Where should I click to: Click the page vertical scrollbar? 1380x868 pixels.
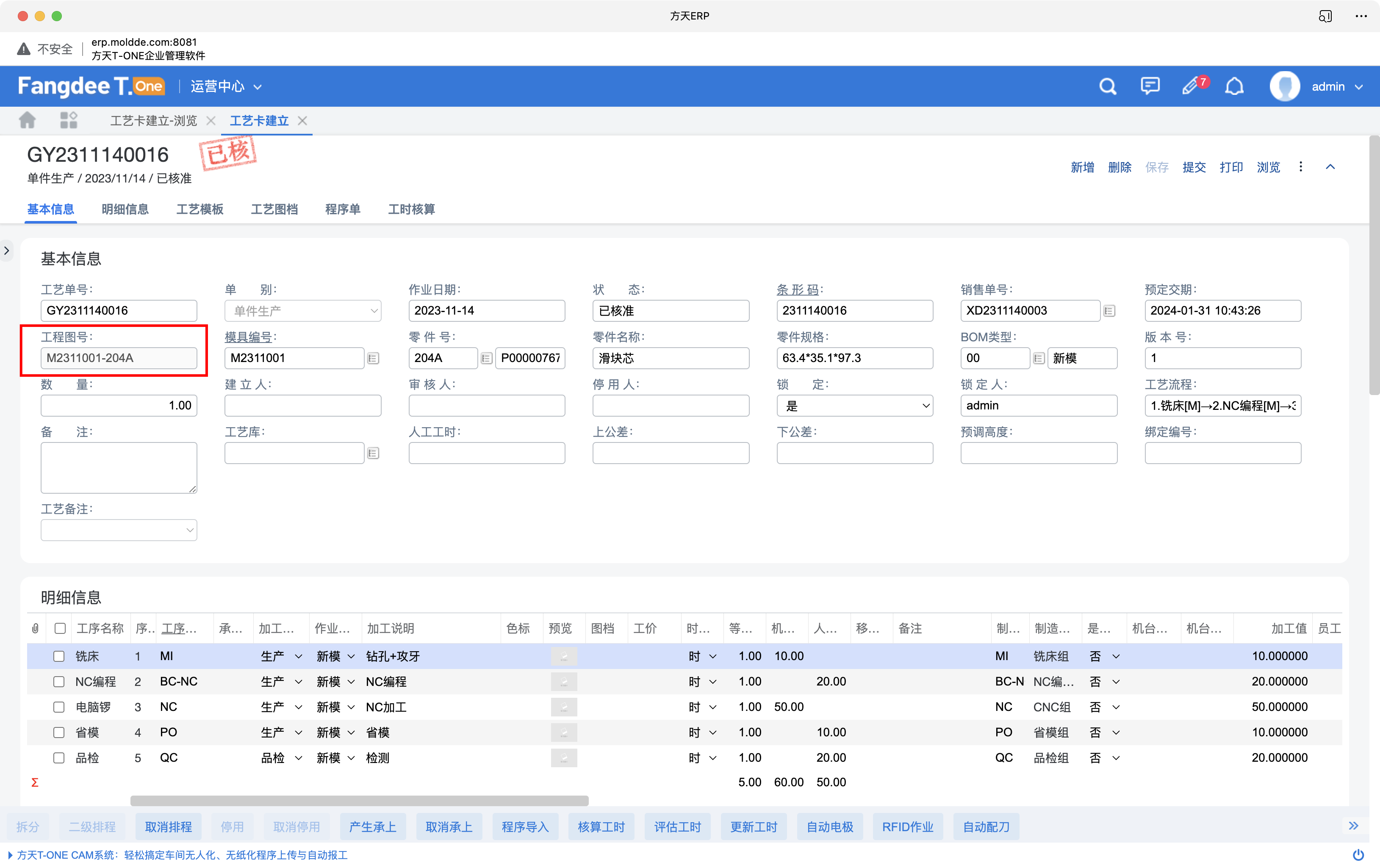point(1374,265)
